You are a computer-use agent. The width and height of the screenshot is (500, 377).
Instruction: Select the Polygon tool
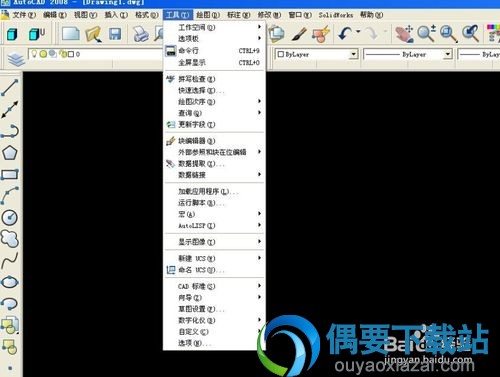10,153
